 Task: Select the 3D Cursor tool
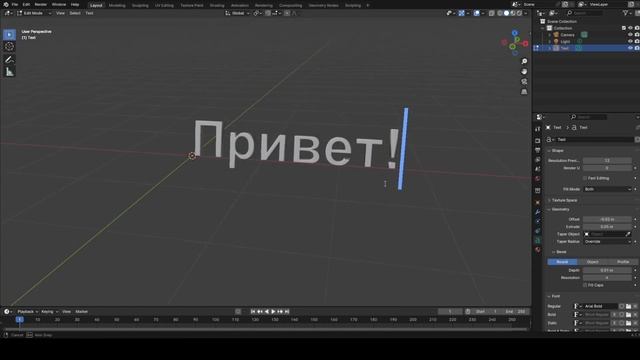pyautogui.click(x=9, y=47)
